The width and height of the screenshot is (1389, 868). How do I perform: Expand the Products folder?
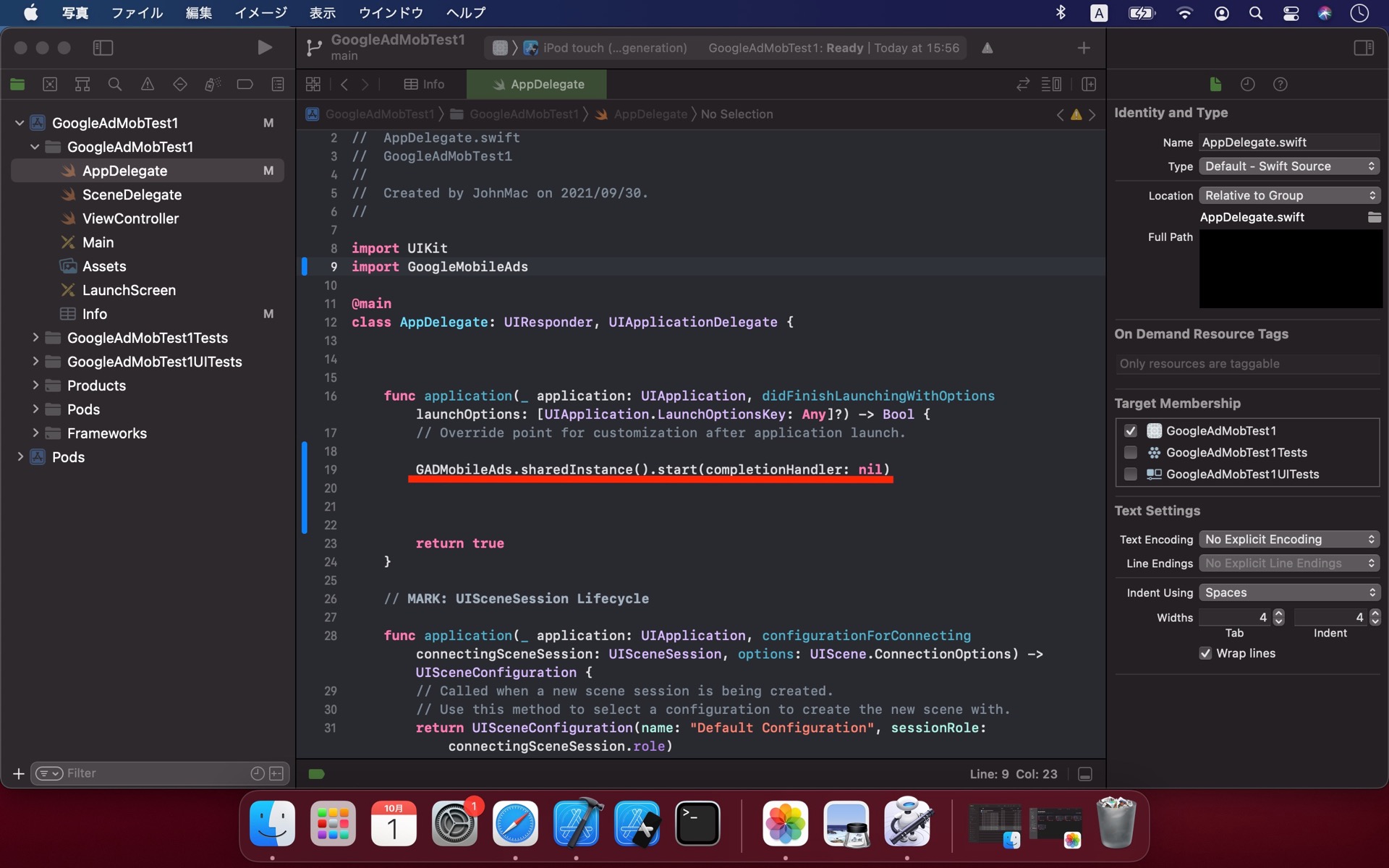point(35,385)
